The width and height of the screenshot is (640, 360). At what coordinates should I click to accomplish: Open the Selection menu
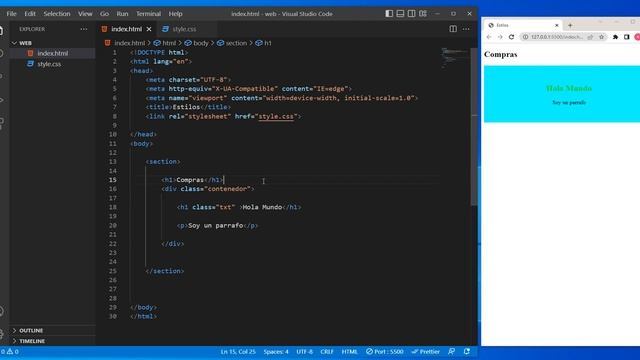(57, 13)
